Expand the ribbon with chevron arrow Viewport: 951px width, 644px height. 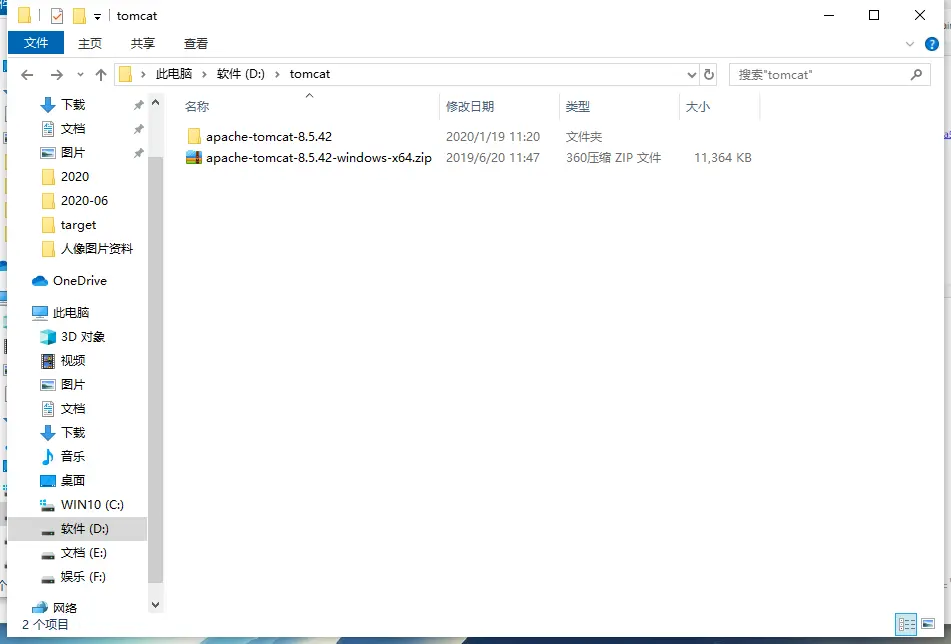point(909,44)
